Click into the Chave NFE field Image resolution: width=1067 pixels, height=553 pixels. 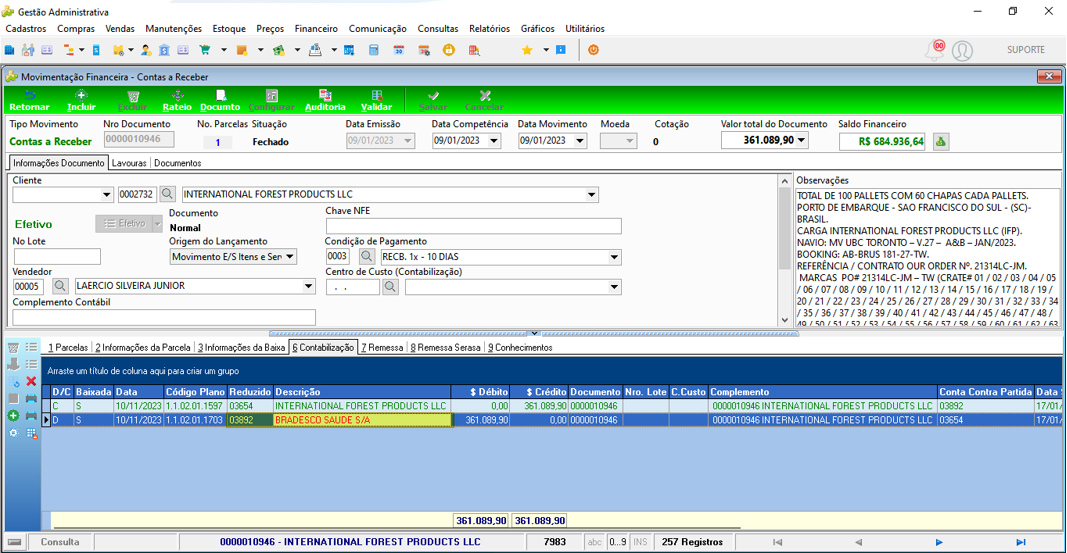tap(474, 226)
